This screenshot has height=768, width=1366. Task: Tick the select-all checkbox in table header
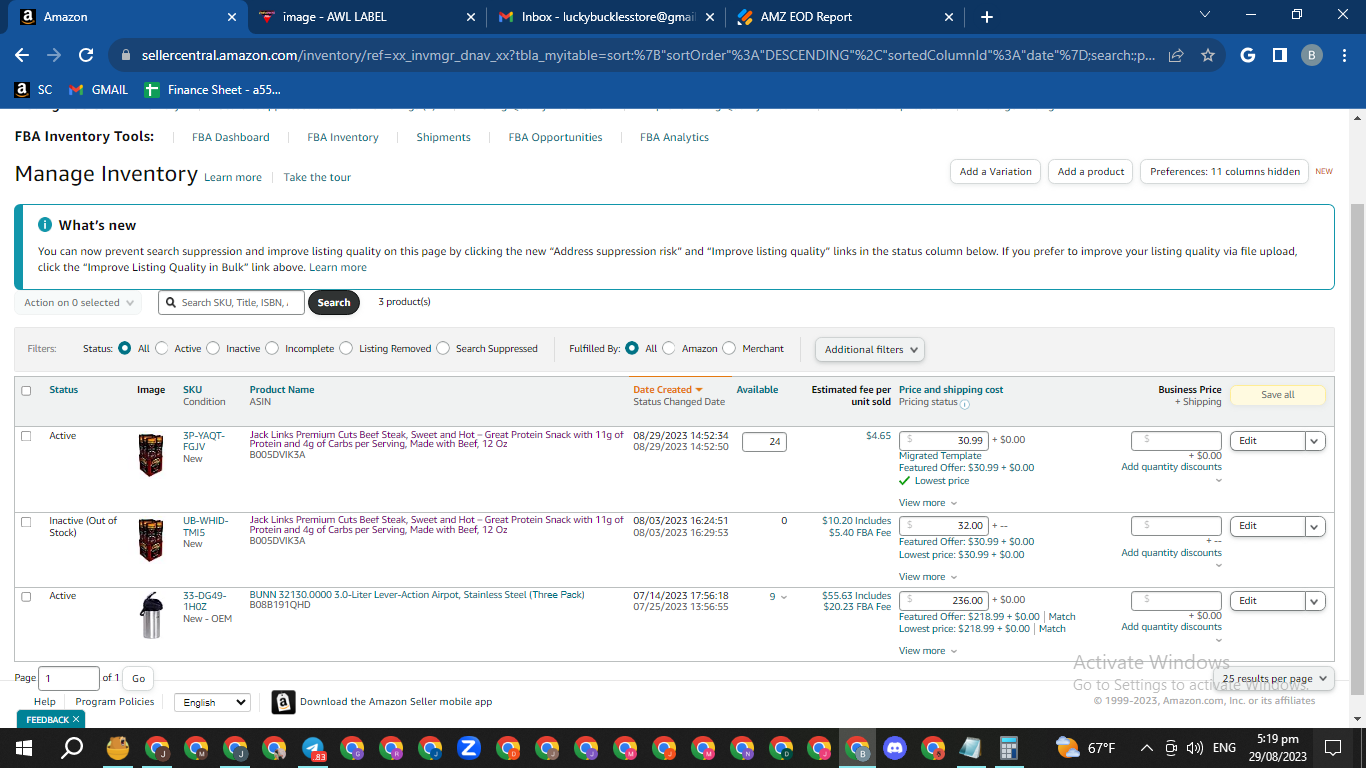click(x=26, y=391)
